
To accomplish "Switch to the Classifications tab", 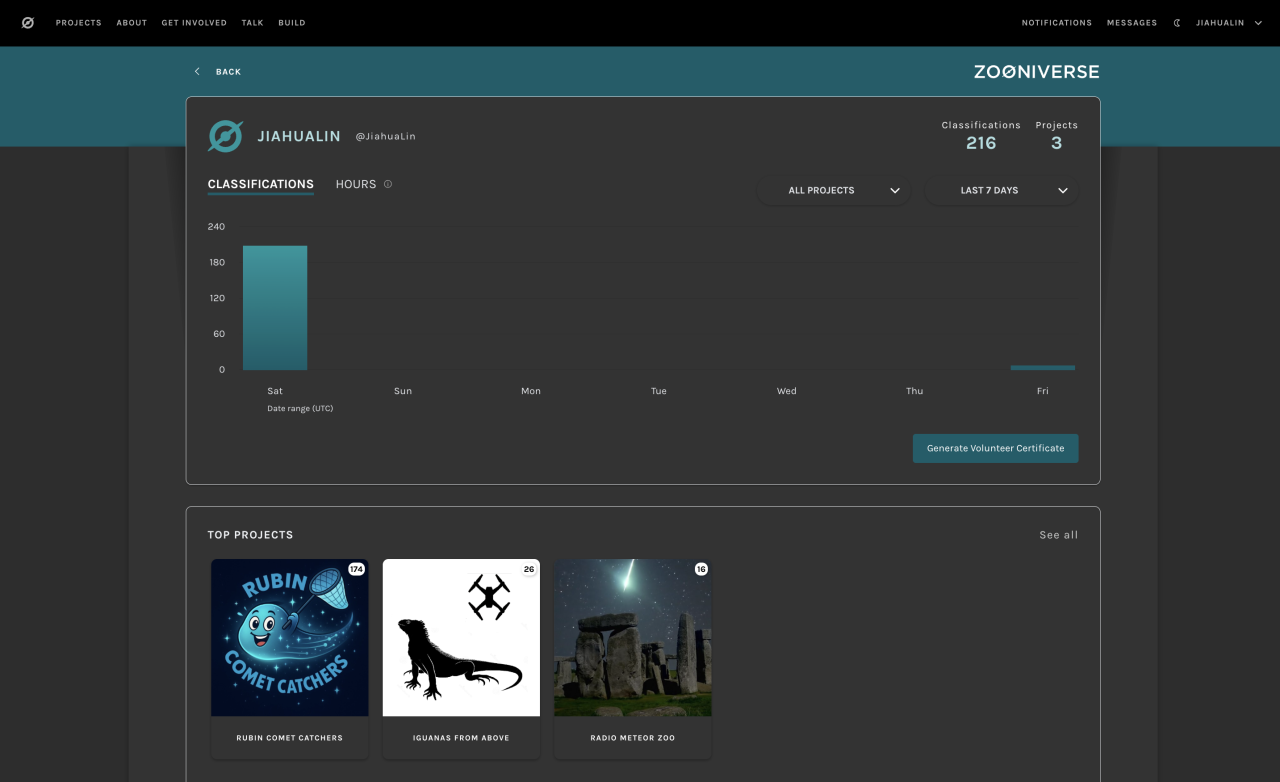I will coord(261,185).
